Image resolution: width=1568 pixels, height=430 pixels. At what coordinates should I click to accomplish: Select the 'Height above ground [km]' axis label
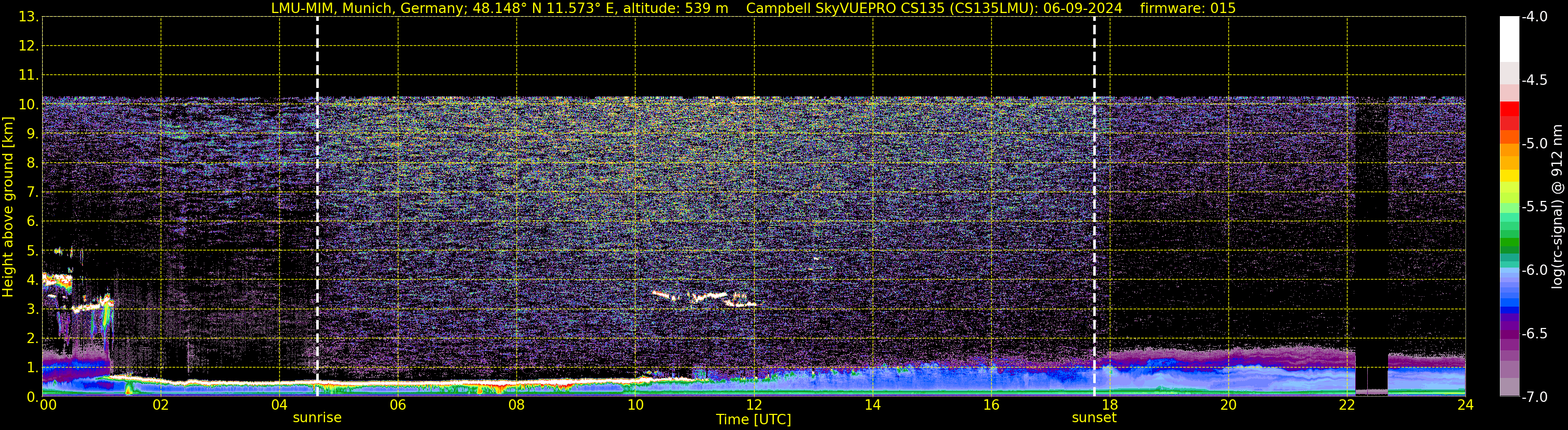pos(8,207)
